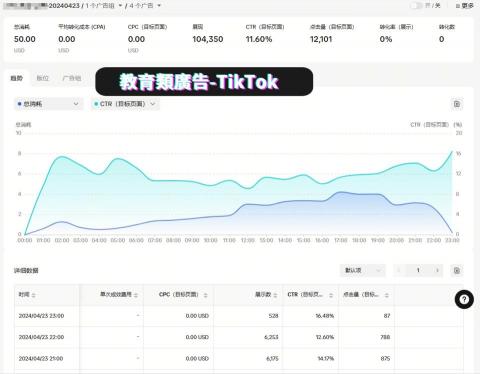Click the 00:00 label on chart x-axis

point(25,240)
